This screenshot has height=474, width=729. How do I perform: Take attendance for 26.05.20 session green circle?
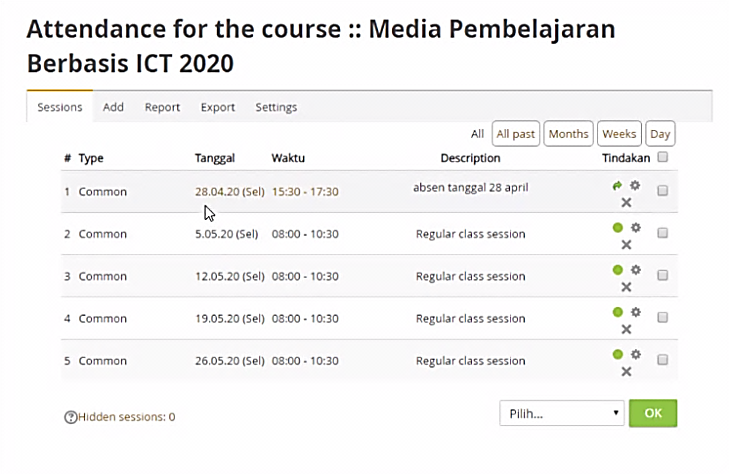pos(617,354)
